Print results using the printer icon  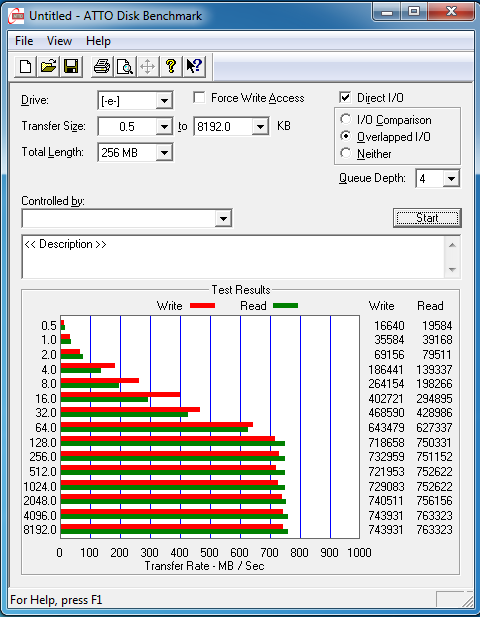pyautogui.click(x=102, y=66)
